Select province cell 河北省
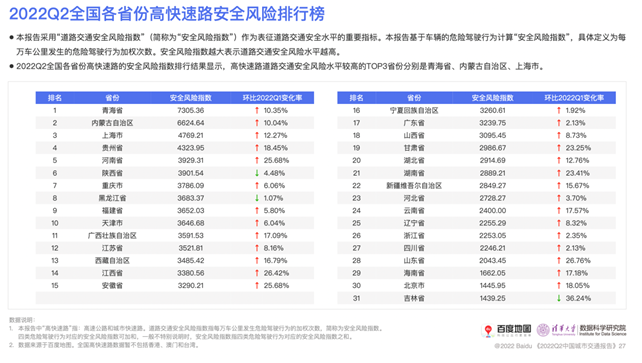Image resolution: width=642 pixels, height=363 pixels. coord(414,198)
